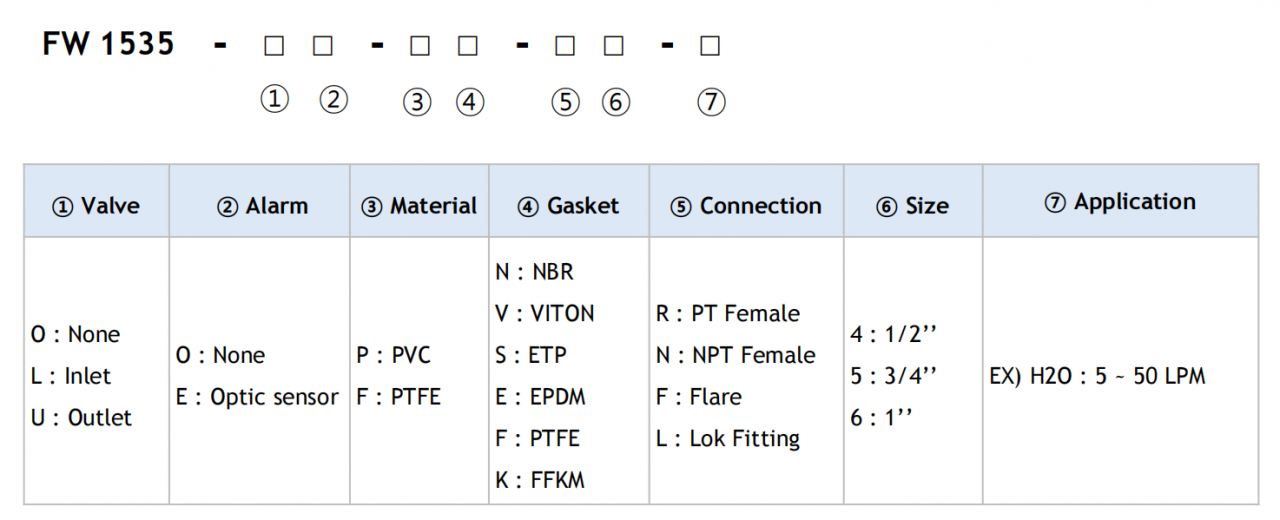Click the 'F : PTFE' material option
This screenshot has height=520, width=1280.
(x=398, y=397)
